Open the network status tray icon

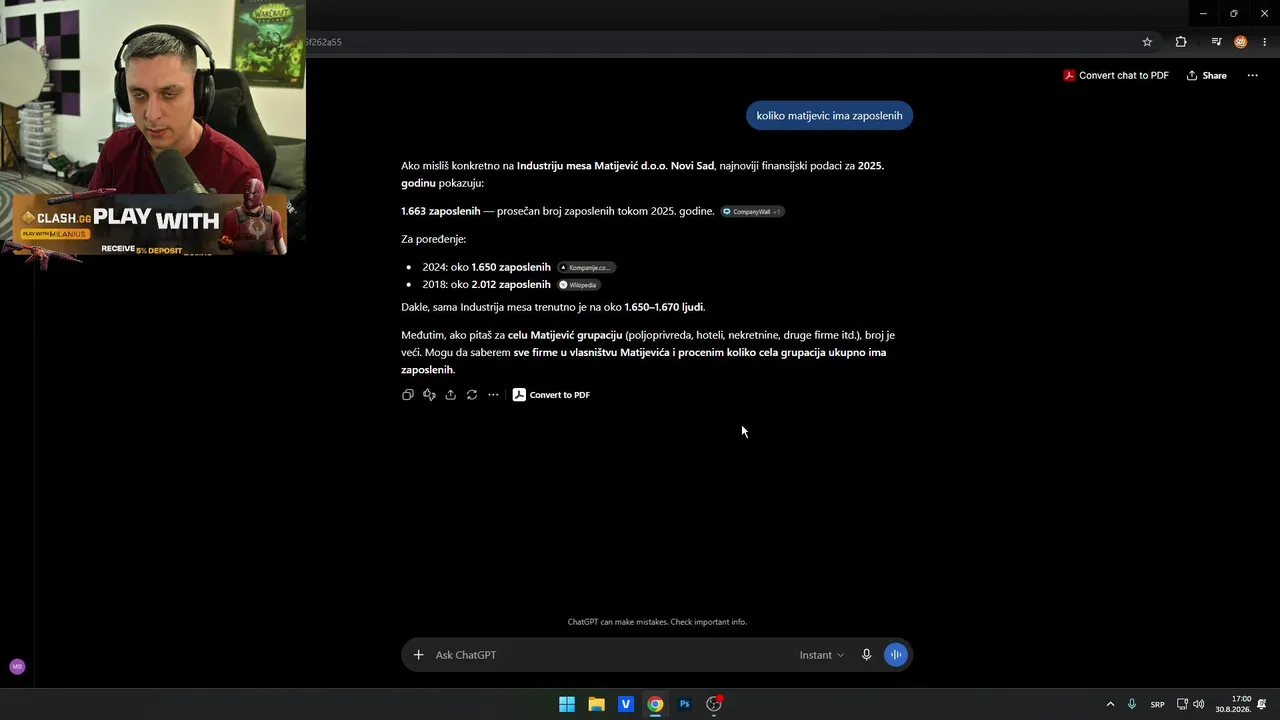(1182, 704)
